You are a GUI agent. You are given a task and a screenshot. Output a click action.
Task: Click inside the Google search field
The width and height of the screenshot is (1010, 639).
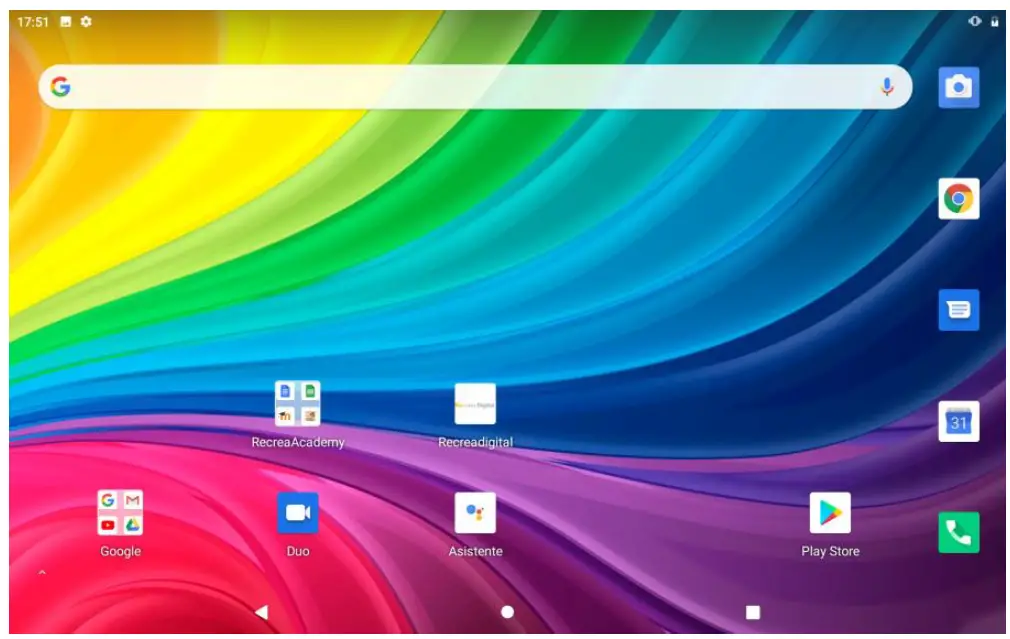tap(475, 87)
